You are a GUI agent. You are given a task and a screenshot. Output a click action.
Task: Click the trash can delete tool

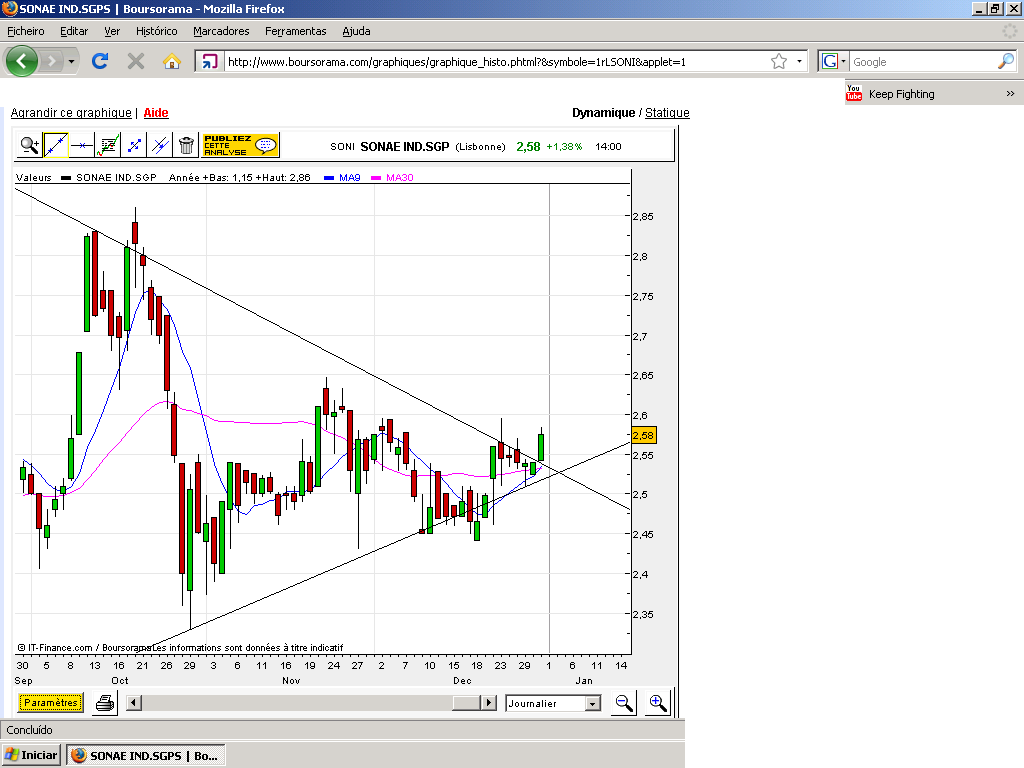click(186, 145)
